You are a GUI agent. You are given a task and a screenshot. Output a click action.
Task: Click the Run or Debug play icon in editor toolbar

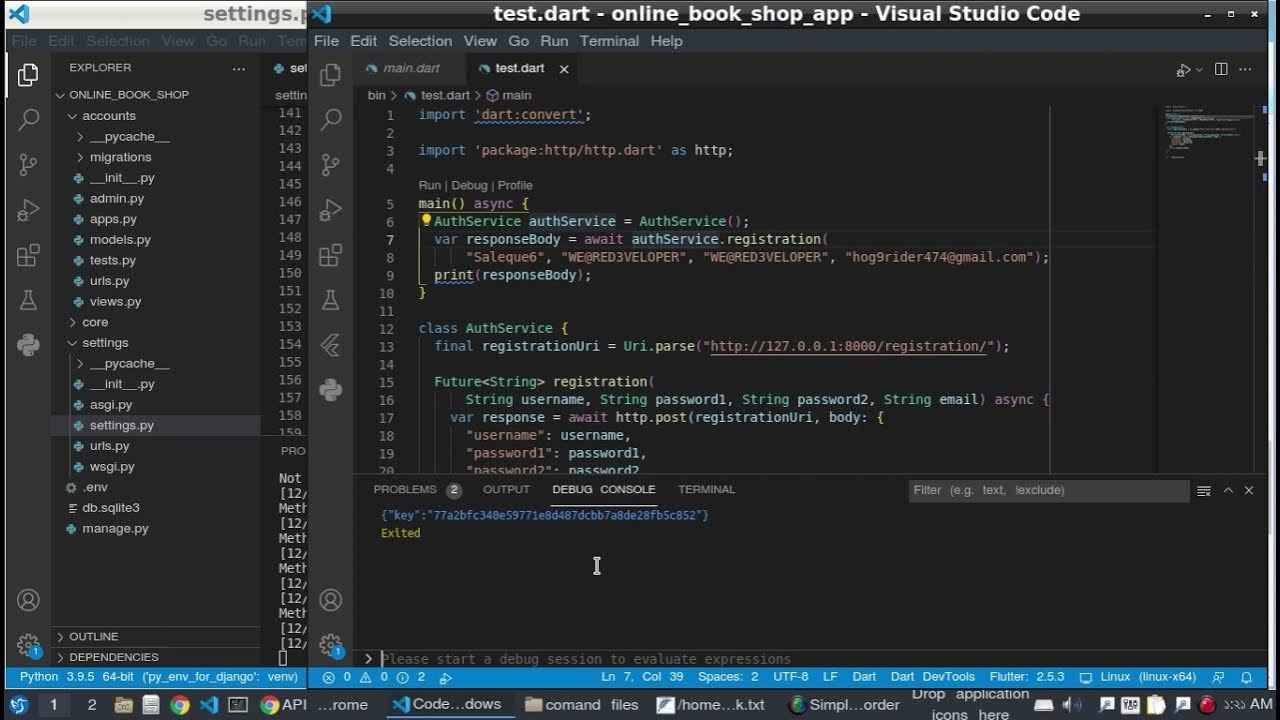coord(1183,69)
